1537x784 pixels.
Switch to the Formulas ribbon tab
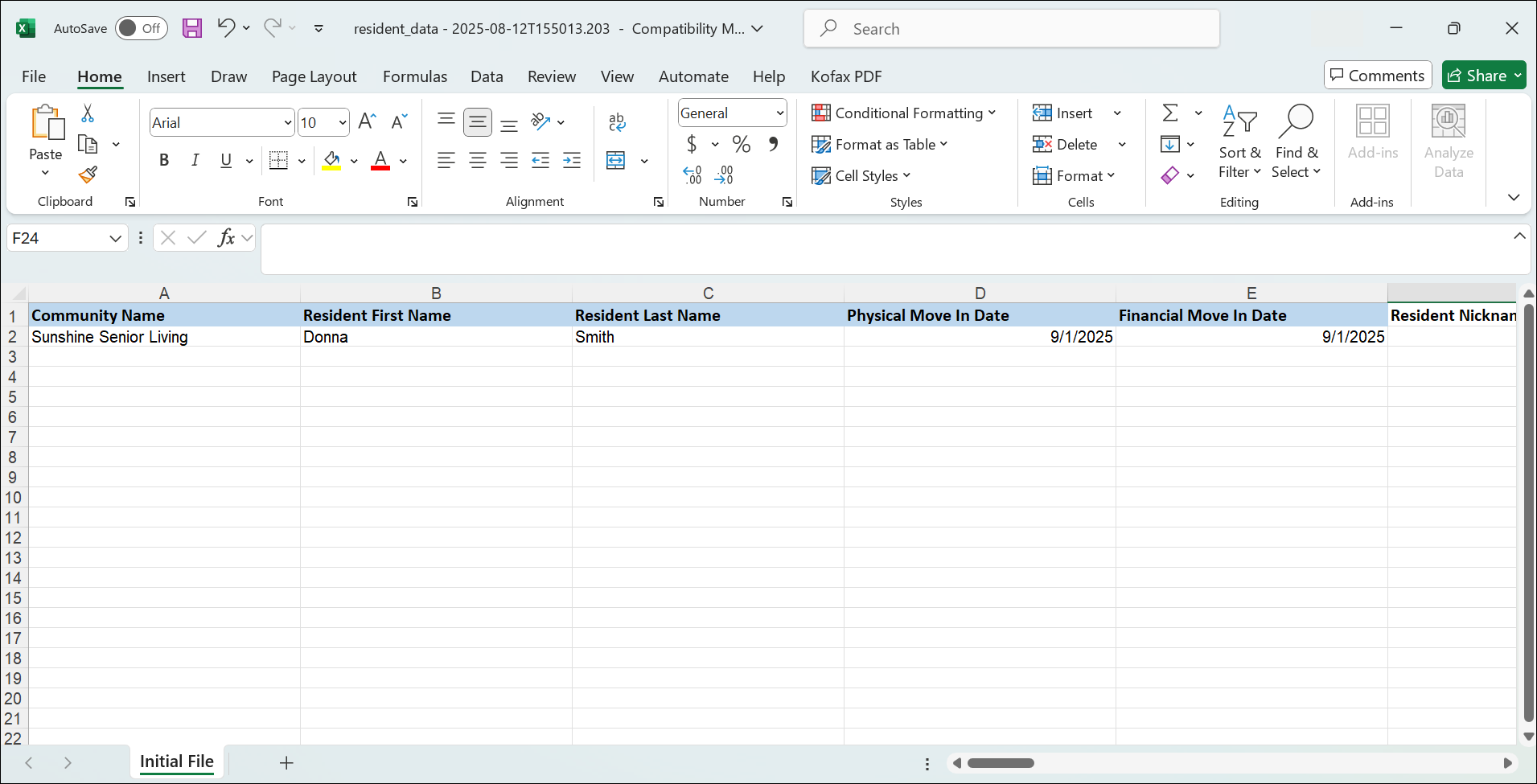point(414,76)
